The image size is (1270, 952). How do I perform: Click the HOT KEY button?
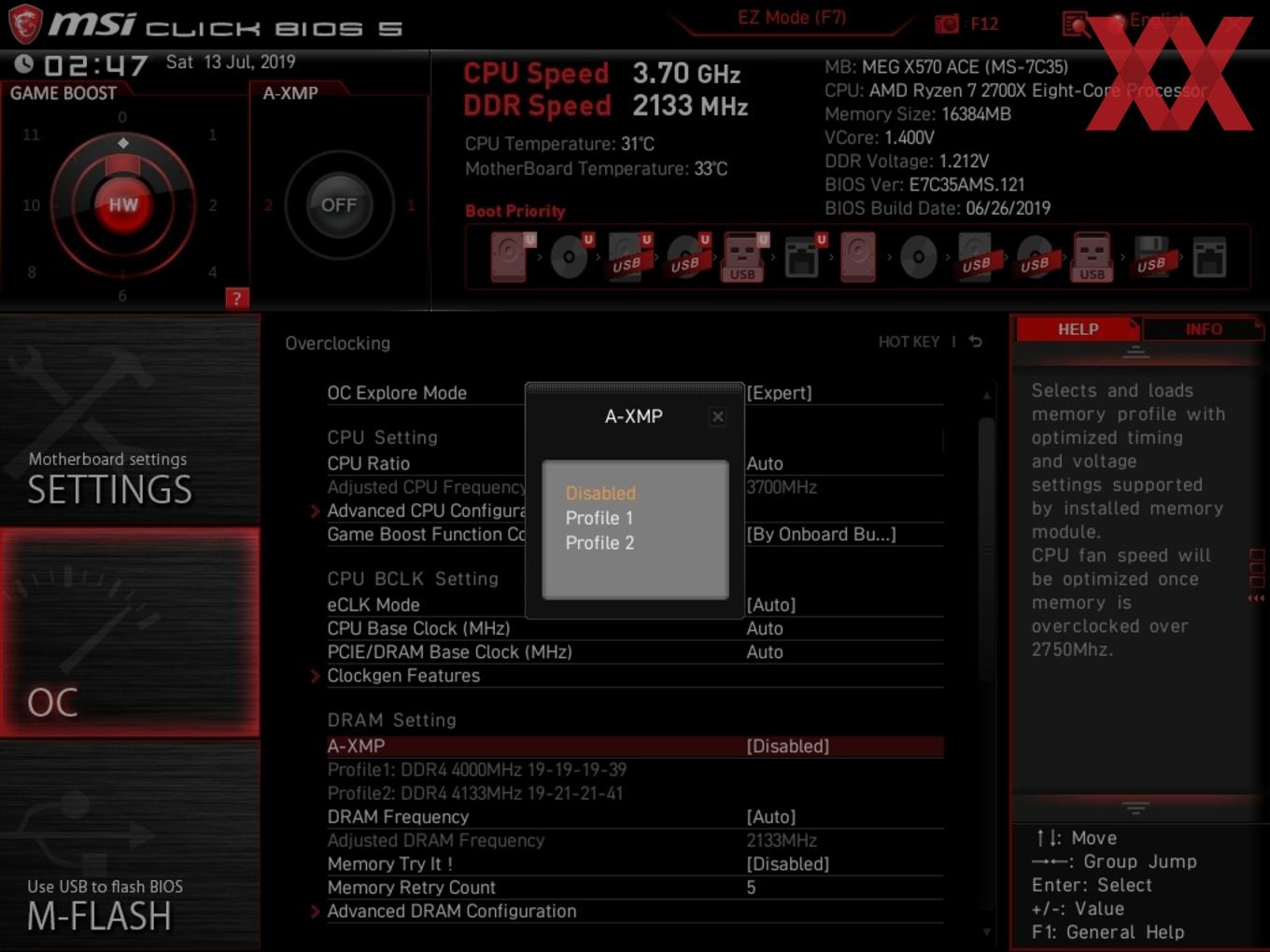909,342
